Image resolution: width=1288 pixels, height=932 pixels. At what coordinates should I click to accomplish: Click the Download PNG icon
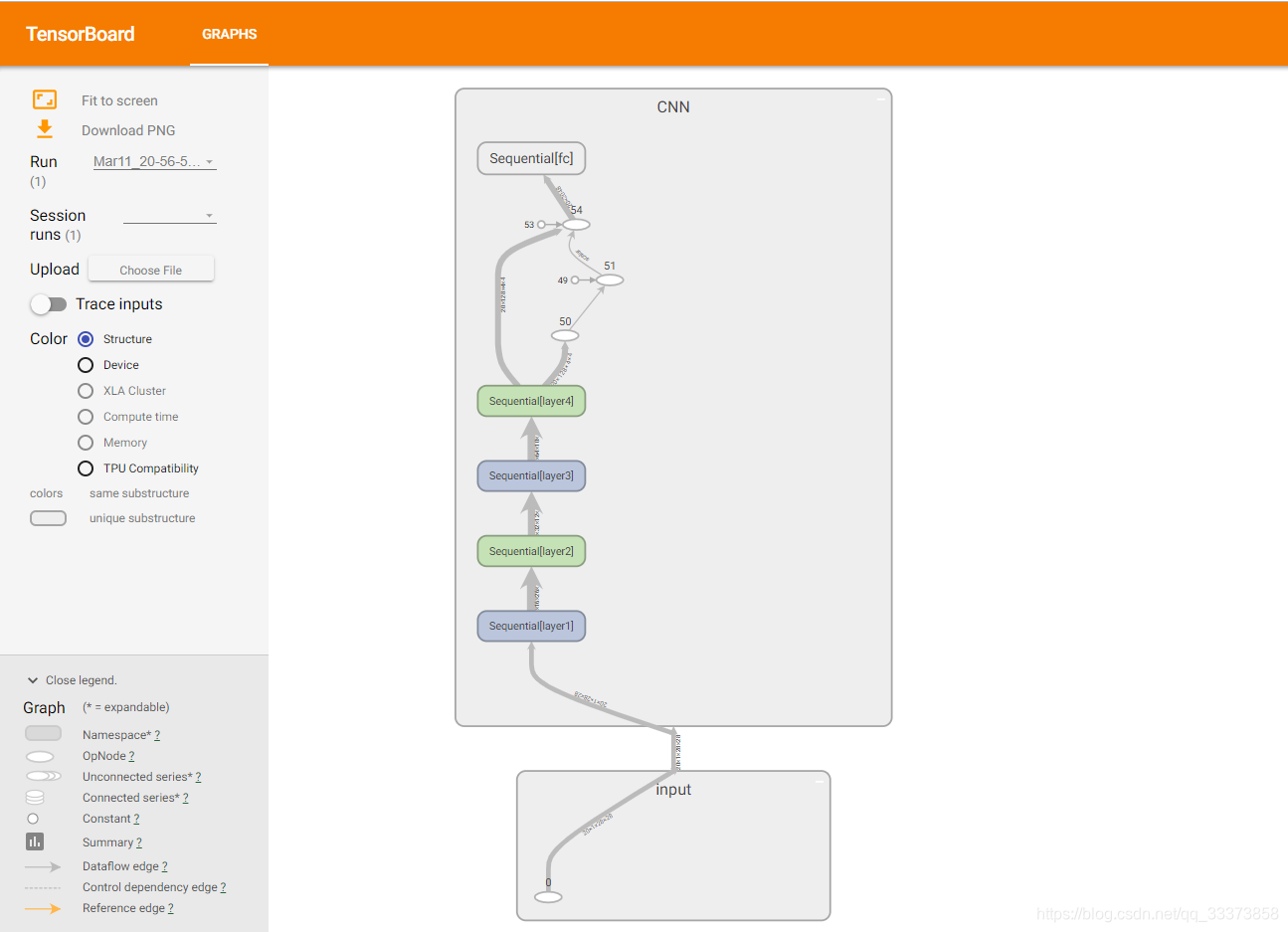(44, 129)
